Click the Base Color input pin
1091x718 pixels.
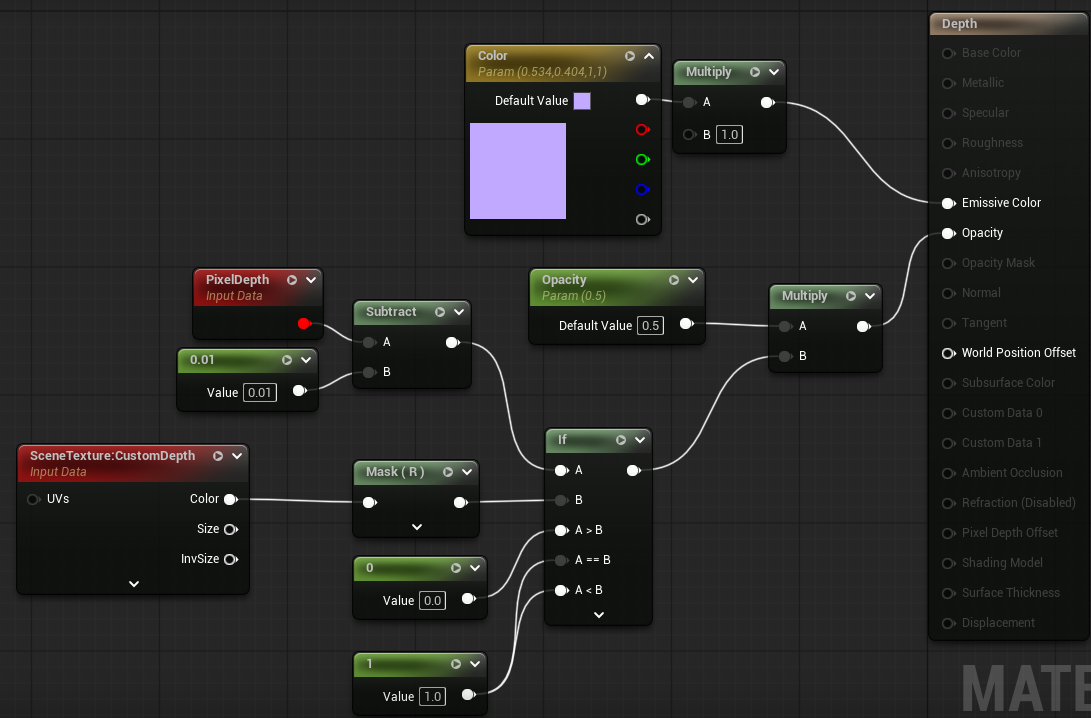point(948,53)
